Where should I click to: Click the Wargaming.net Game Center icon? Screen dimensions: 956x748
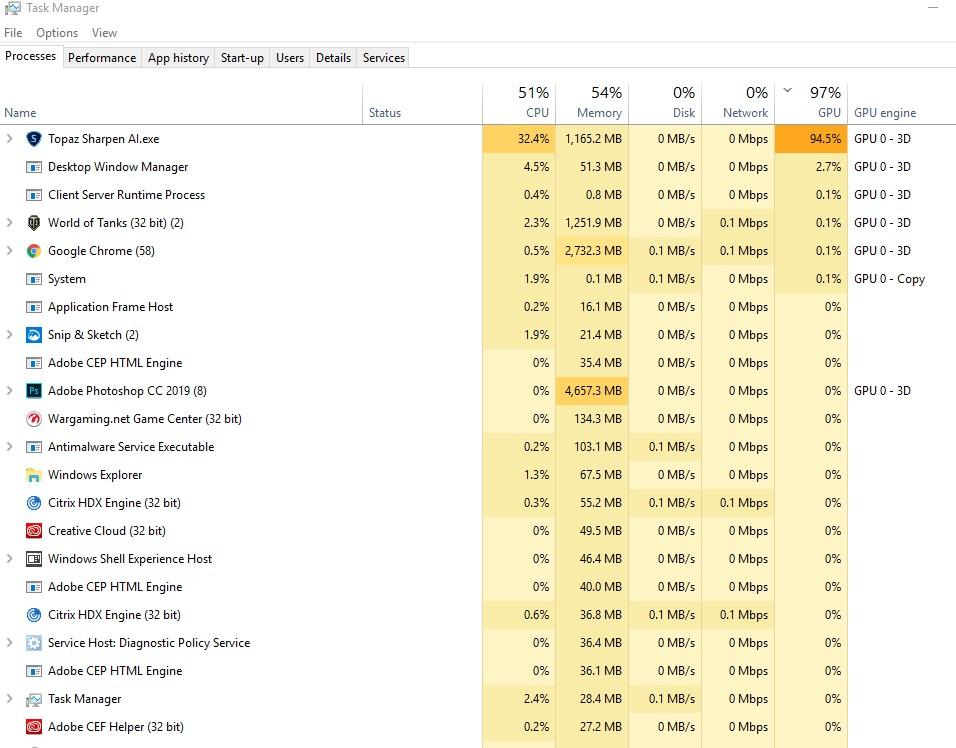[34, 419]
